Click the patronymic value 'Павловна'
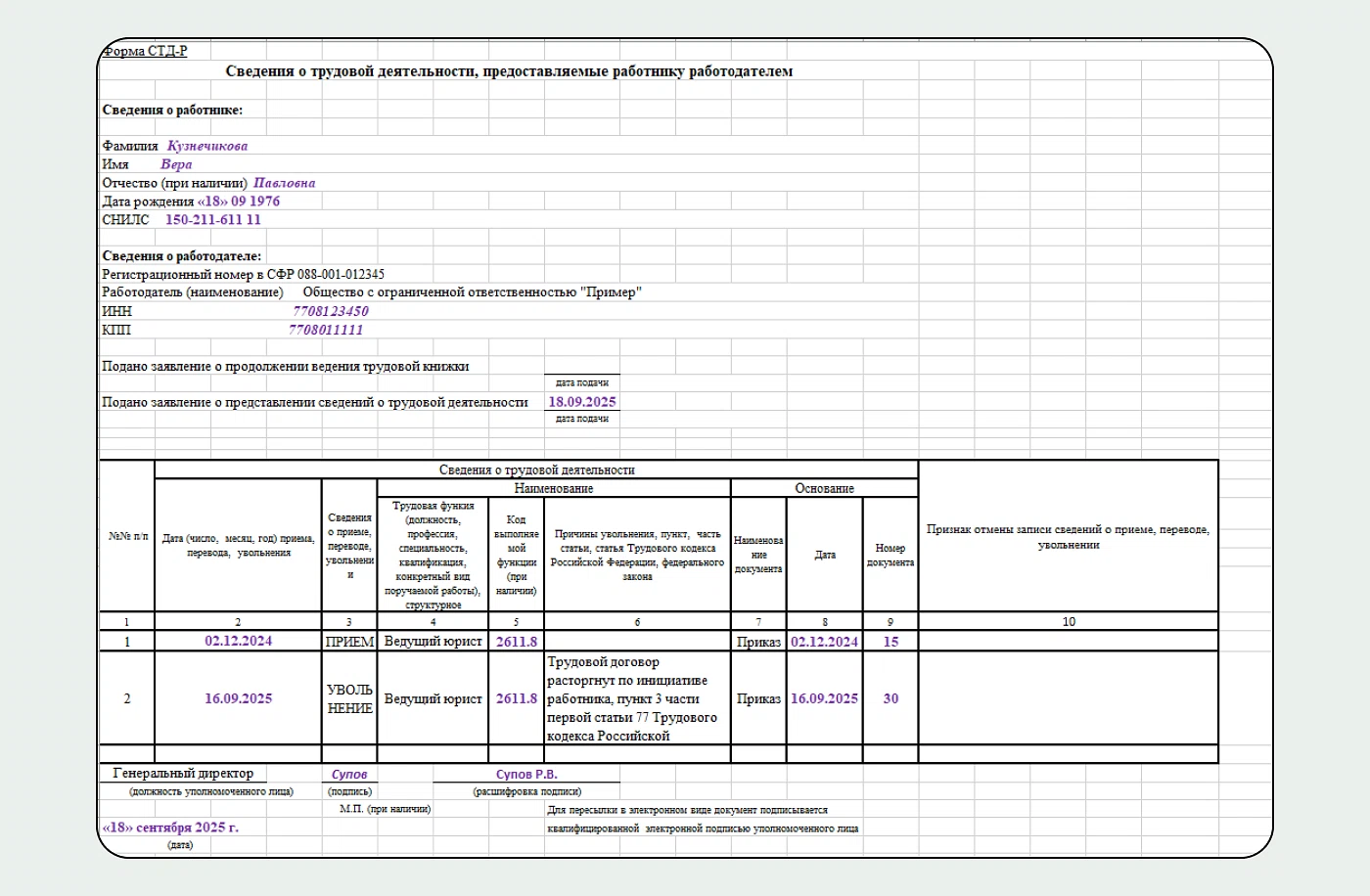1370x896 pixels. click(284, 183)
